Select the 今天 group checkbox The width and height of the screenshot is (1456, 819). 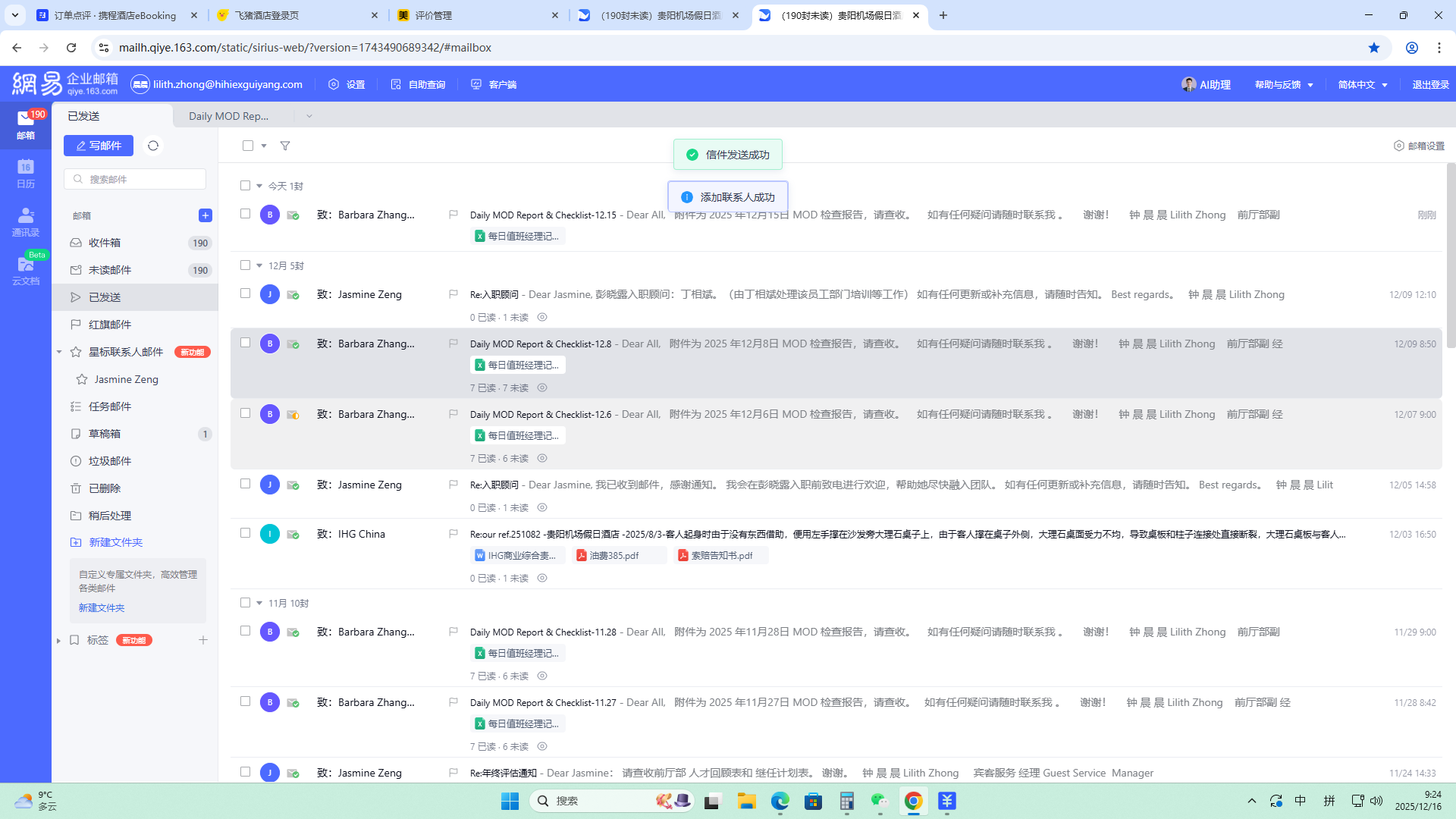pyautogui.click(x=245, y=186)
